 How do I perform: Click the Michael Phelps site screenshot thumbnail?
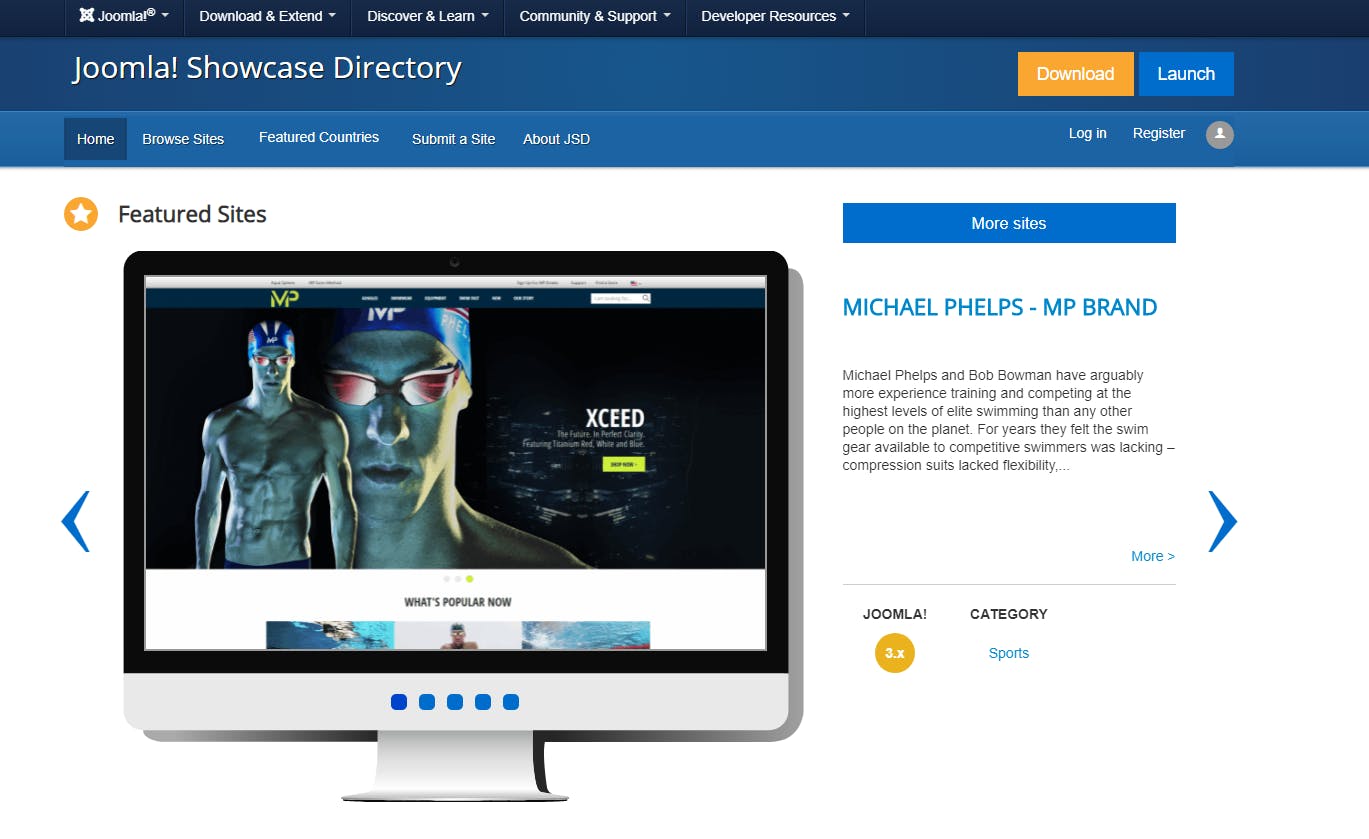coord(456,463)
